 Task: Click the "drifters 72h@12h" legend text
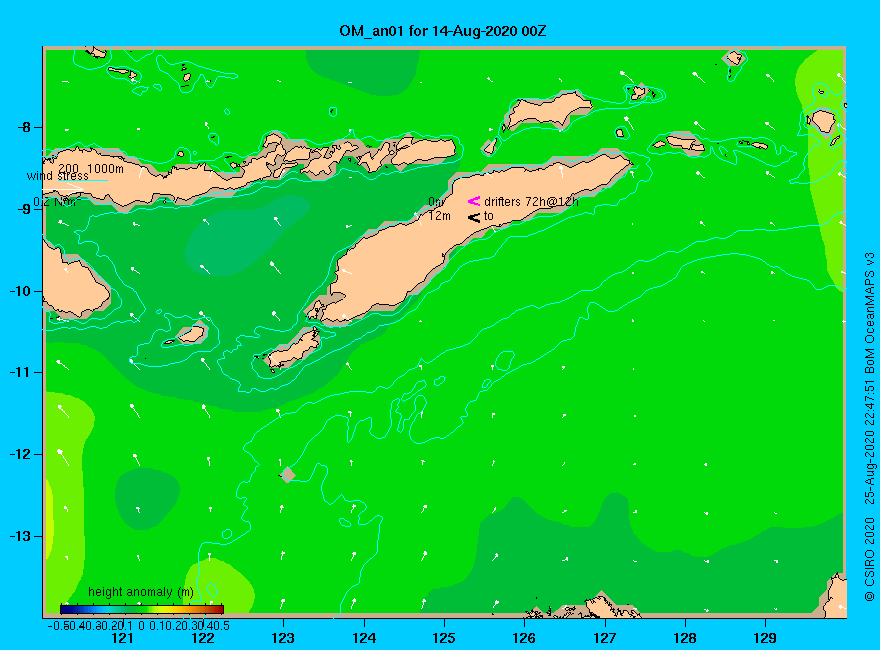531,202
